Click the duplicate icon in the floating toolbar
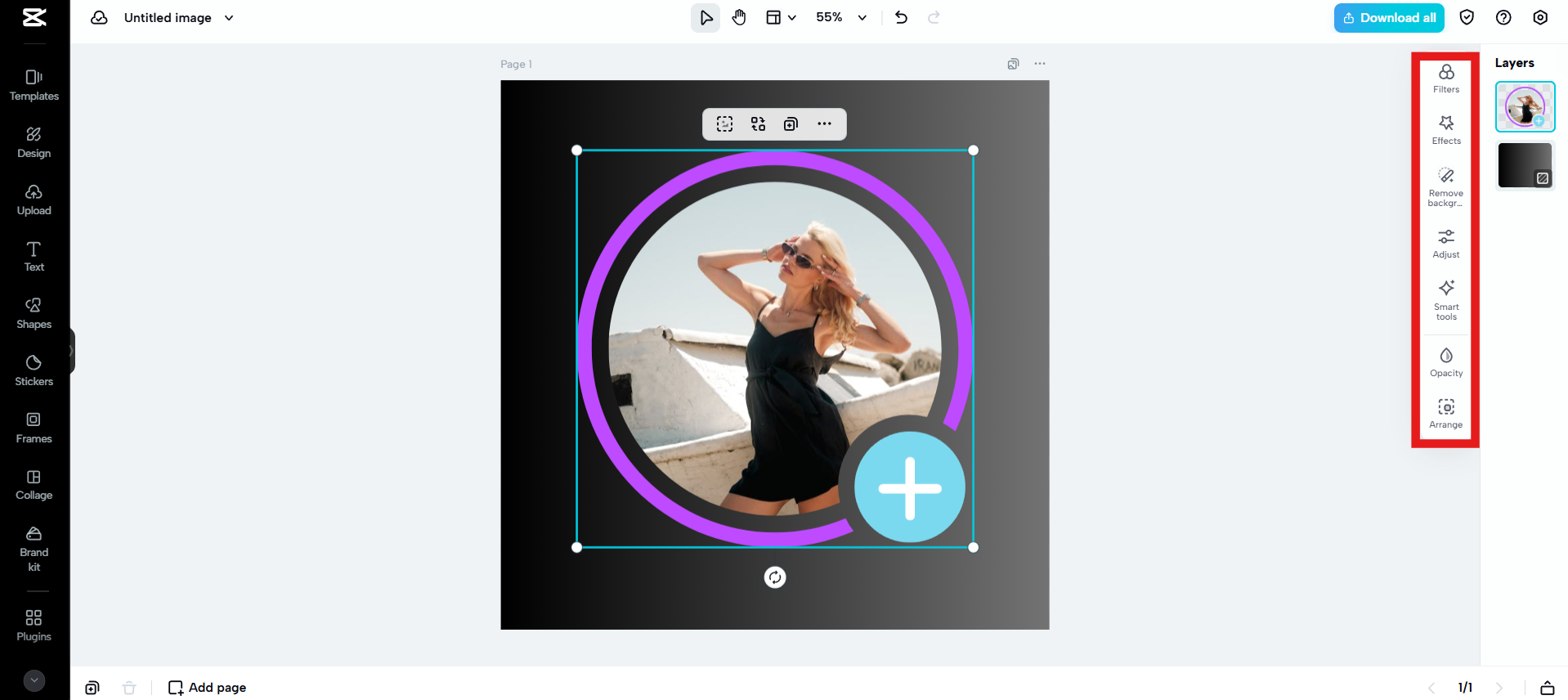 point(791,123)
